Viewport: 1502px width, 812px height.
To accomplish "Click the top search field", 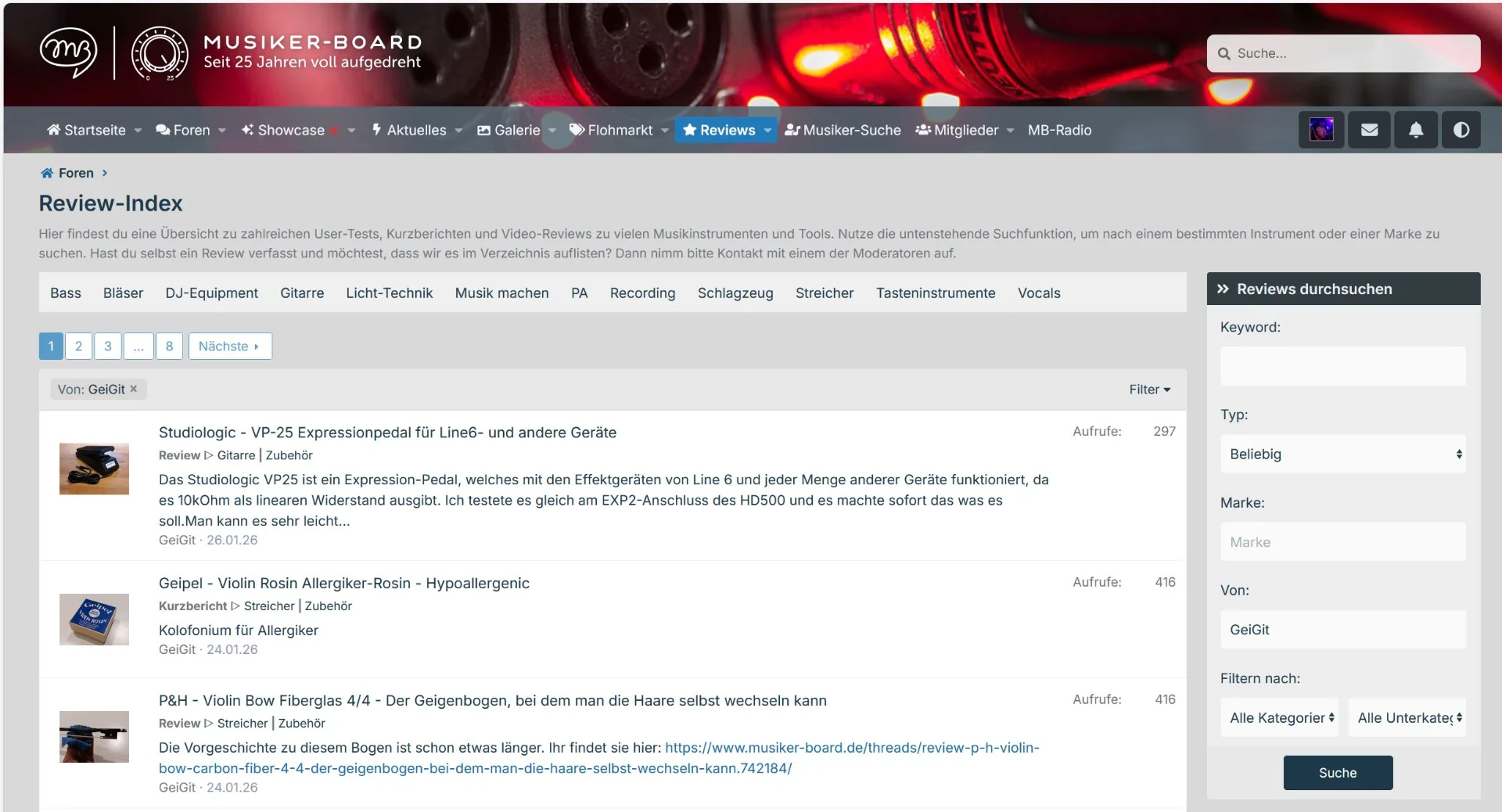I will click(1343, 53).
